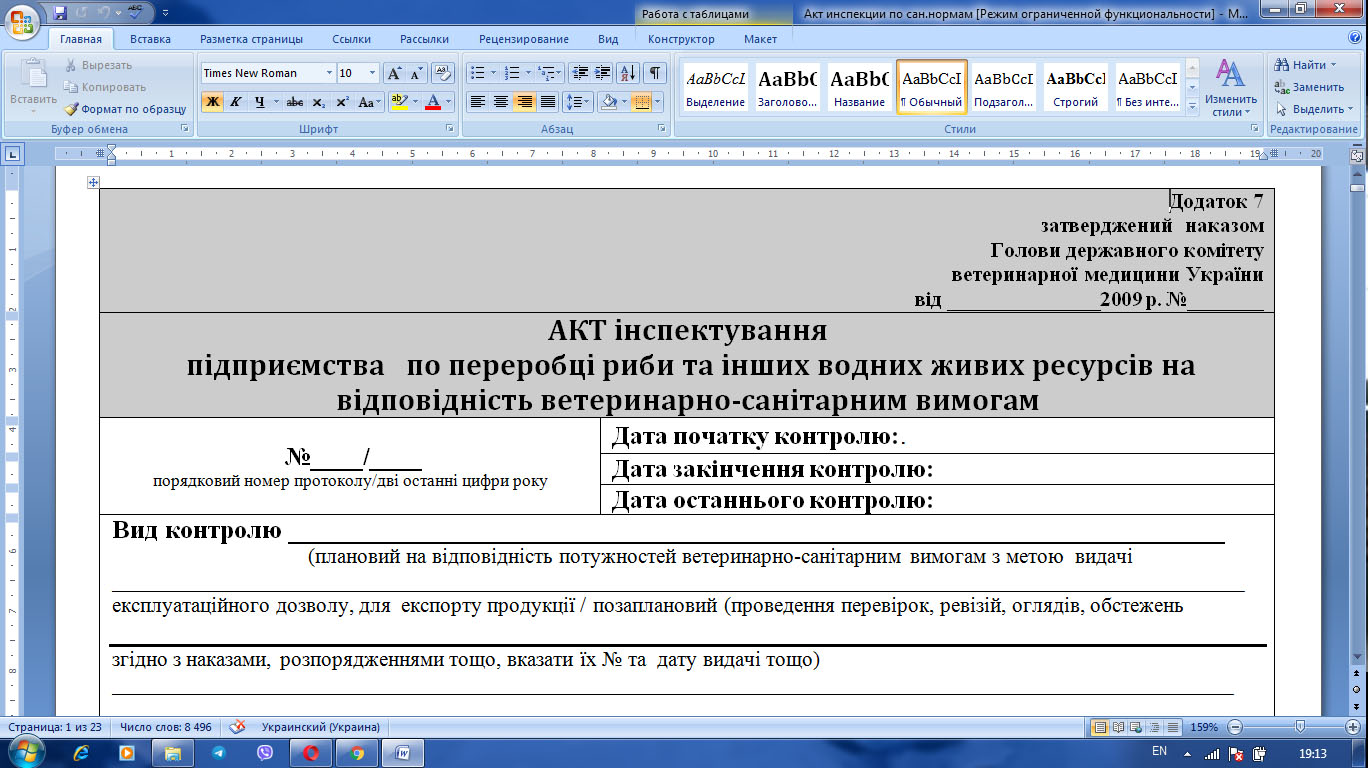Screen dimensions: 1368x768
Task: Clear formatting with the eraser icon
Action: click(443, 73)
